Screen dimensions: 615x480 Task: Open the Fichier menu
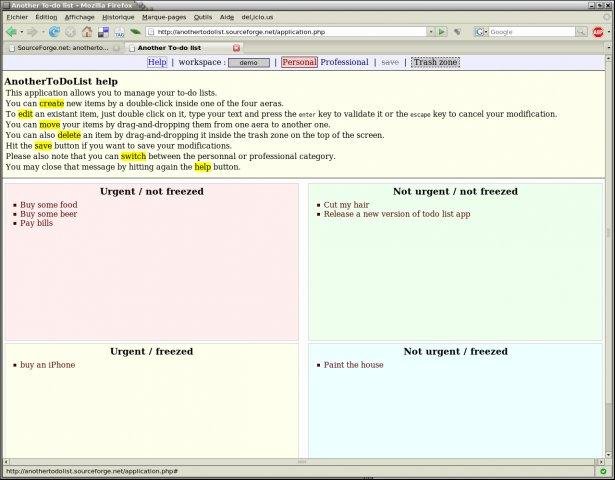coord(17,17)
